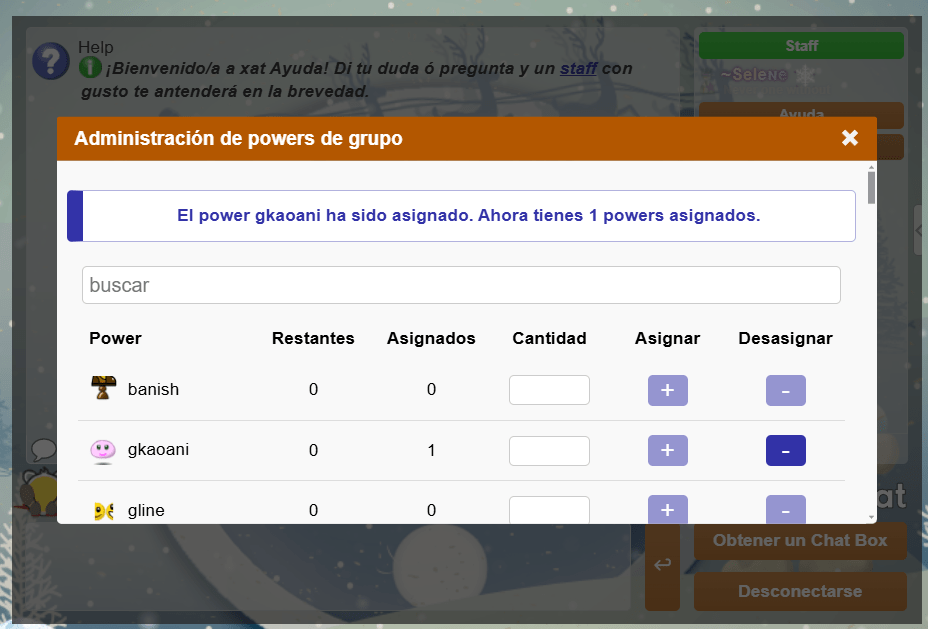Close the powers administration dialog
Screen dimensions: 928x629
(x=850, y=138)
